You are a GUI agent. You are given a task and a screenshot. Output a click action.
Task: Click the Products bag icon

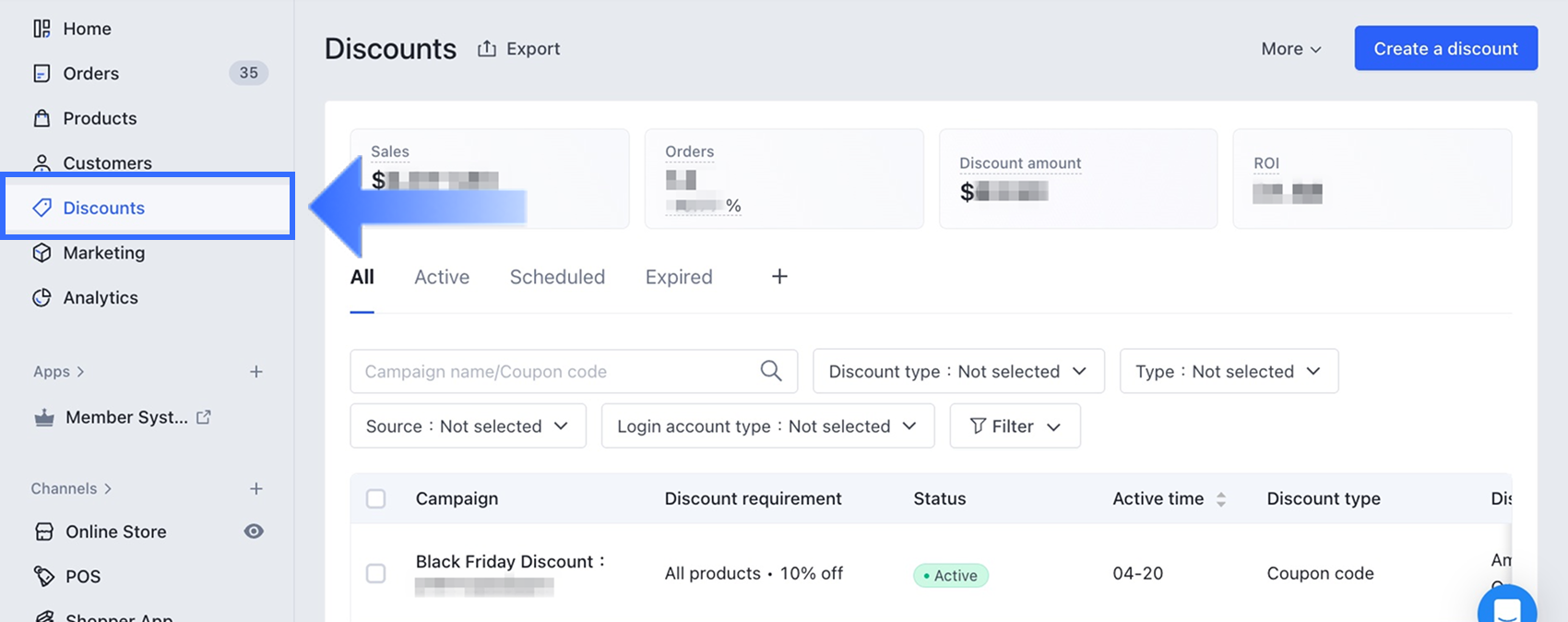click(42, 118)
